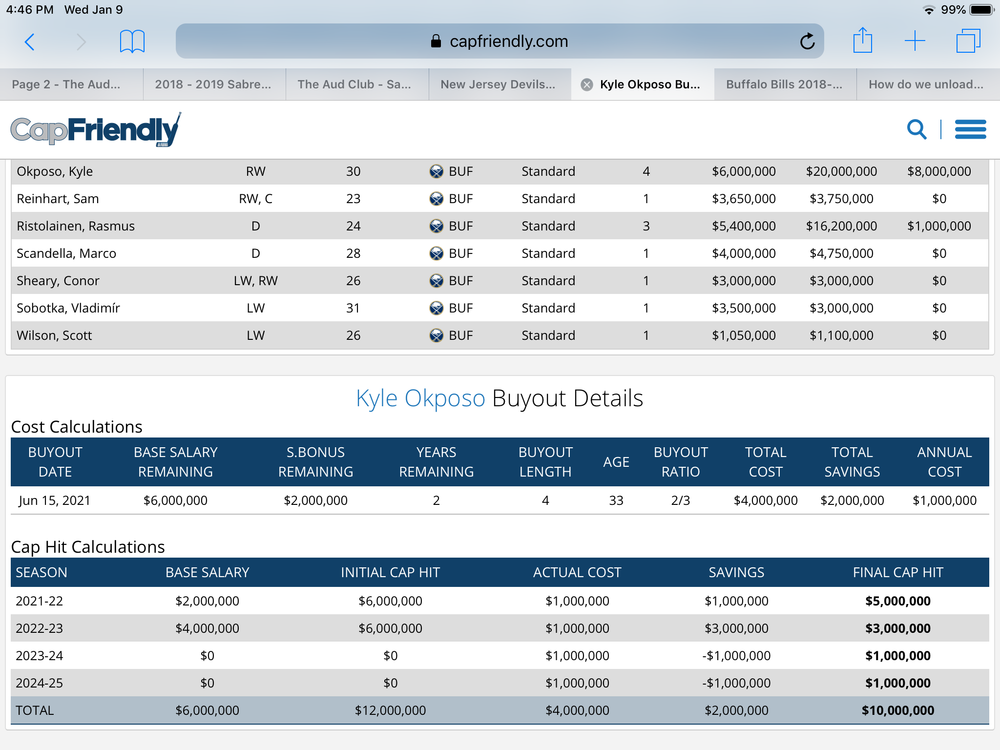Select the 2022-23 season row label
This screenshot has width=1000, height=750.
coord(39,628)
